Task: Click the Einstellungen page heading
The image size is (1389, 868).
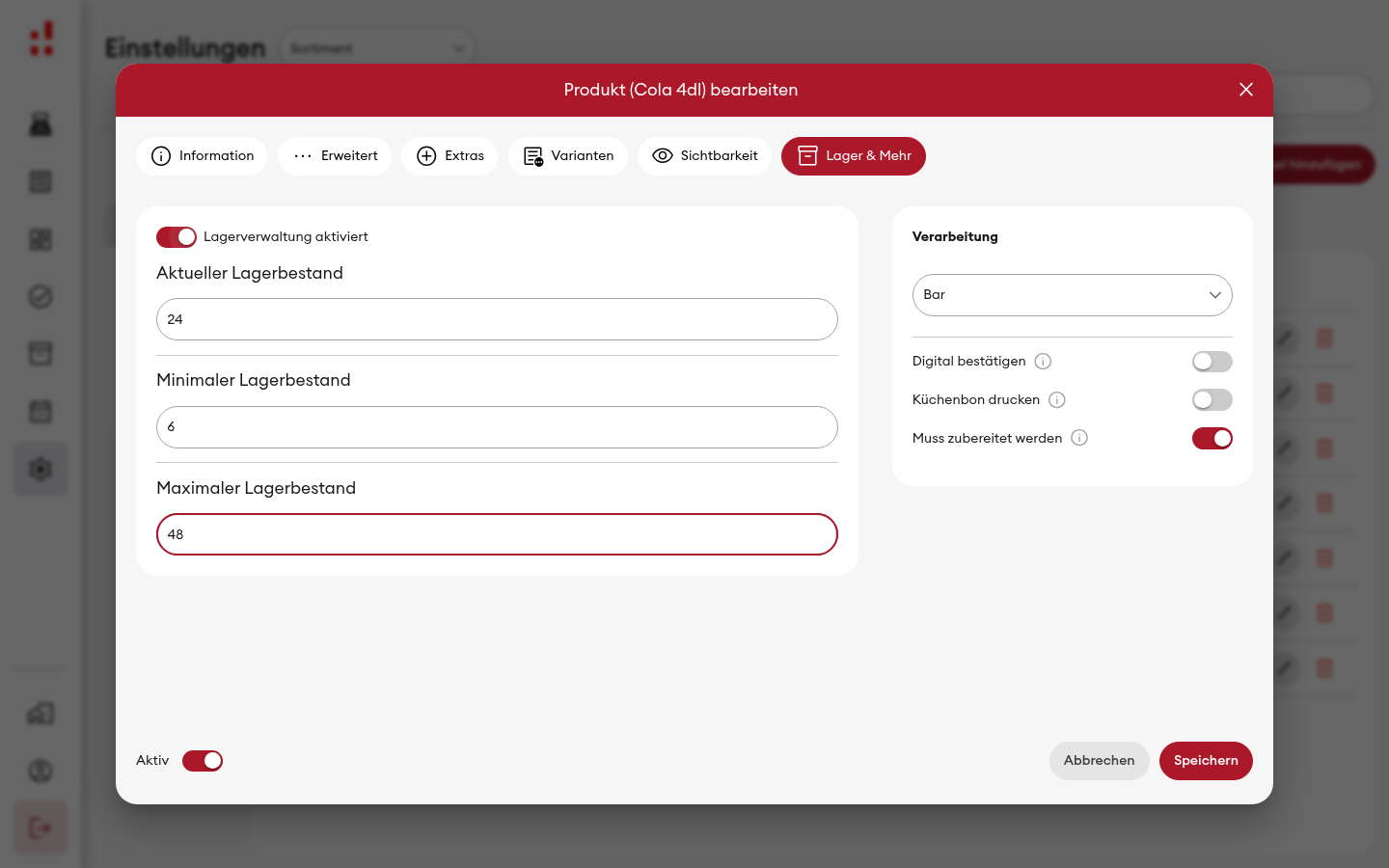Action: 185,48
